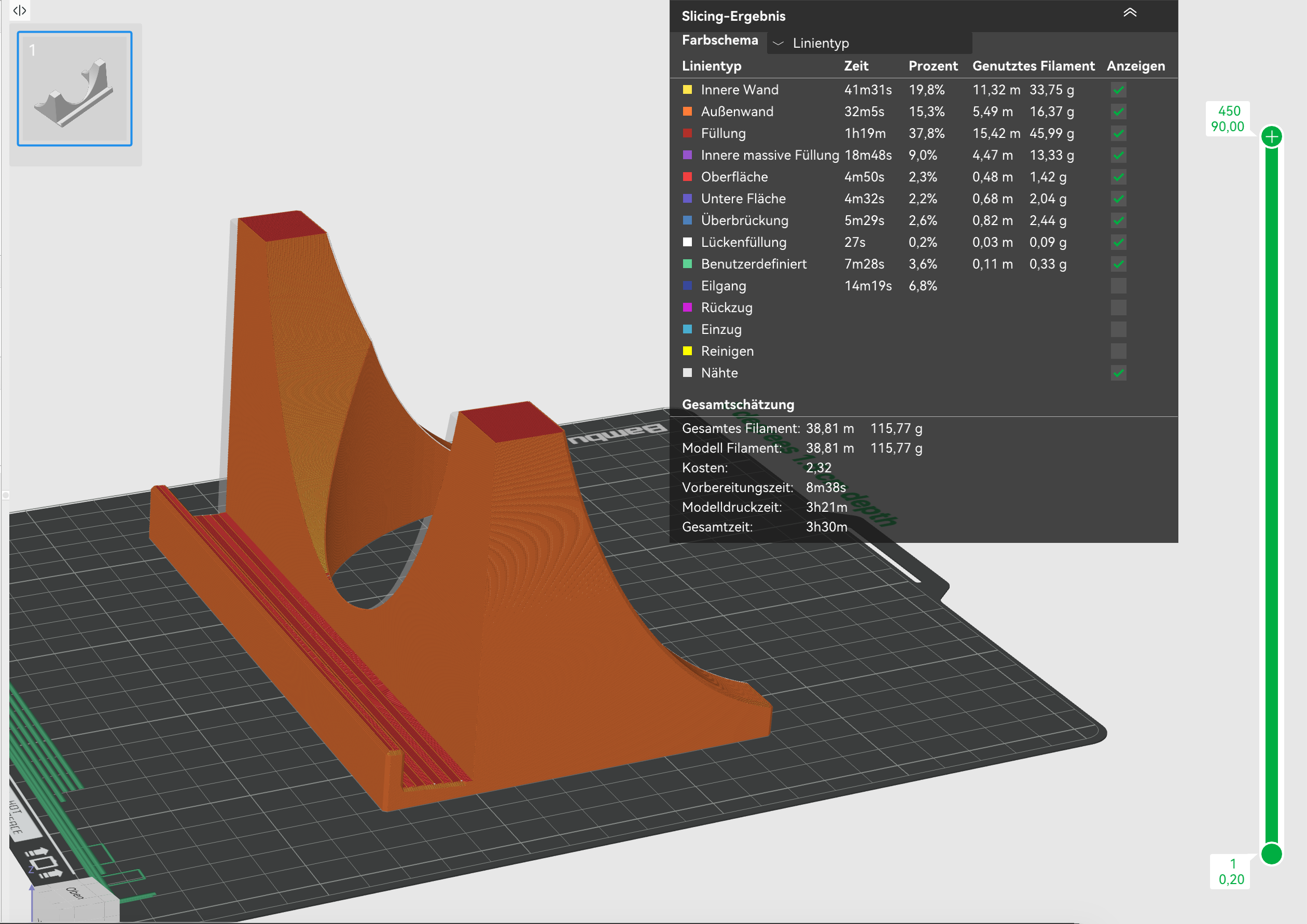Click the Vorbereitungszeit value 8m38s
Image resolution: width=1307 pixels, height=924 pixels.
(x=825, y=487)
